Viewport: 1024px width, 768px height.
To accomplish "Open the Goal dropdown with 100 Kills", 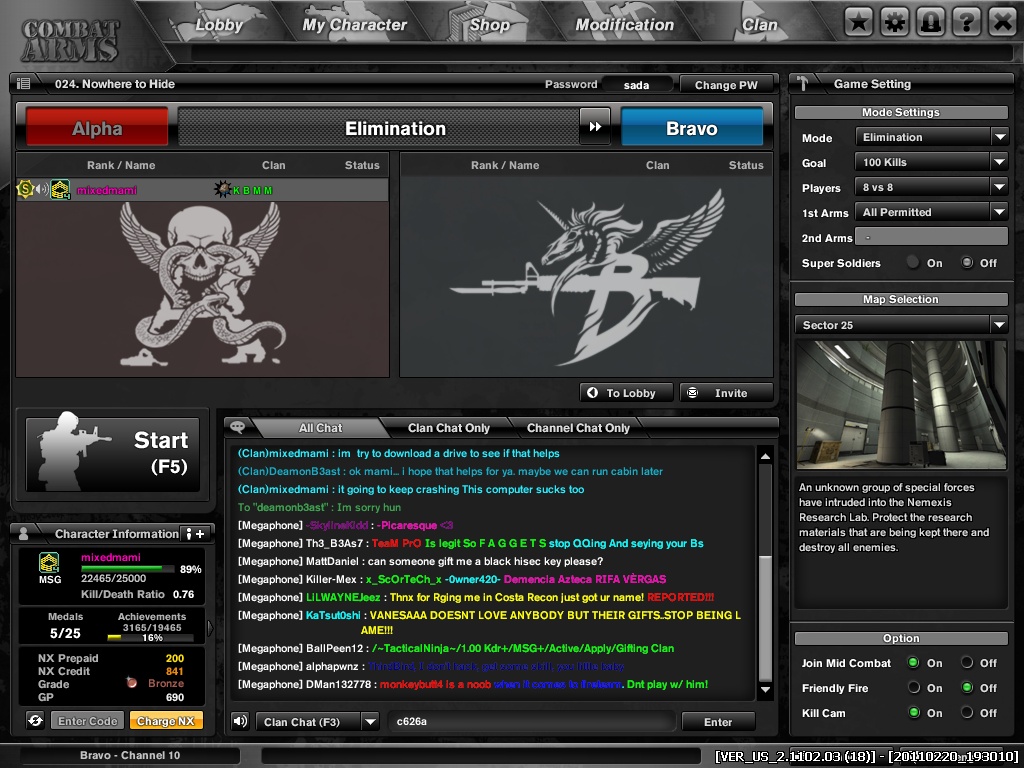I will click(x=932, y=162).
